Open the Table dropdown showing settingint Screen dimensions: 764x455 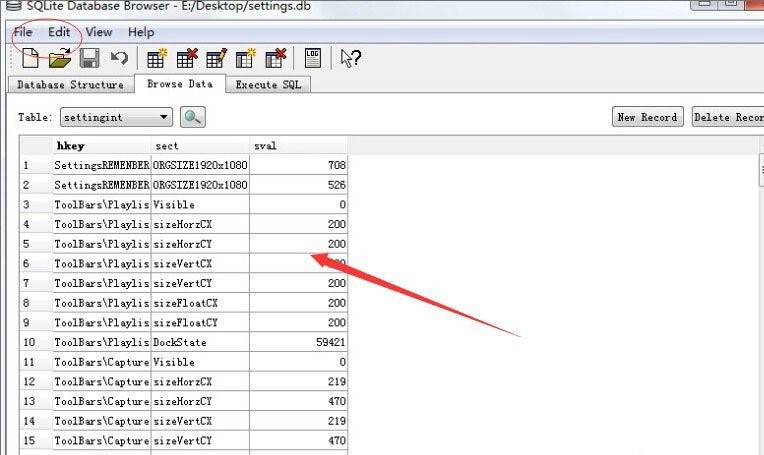[x=116, y=117]
